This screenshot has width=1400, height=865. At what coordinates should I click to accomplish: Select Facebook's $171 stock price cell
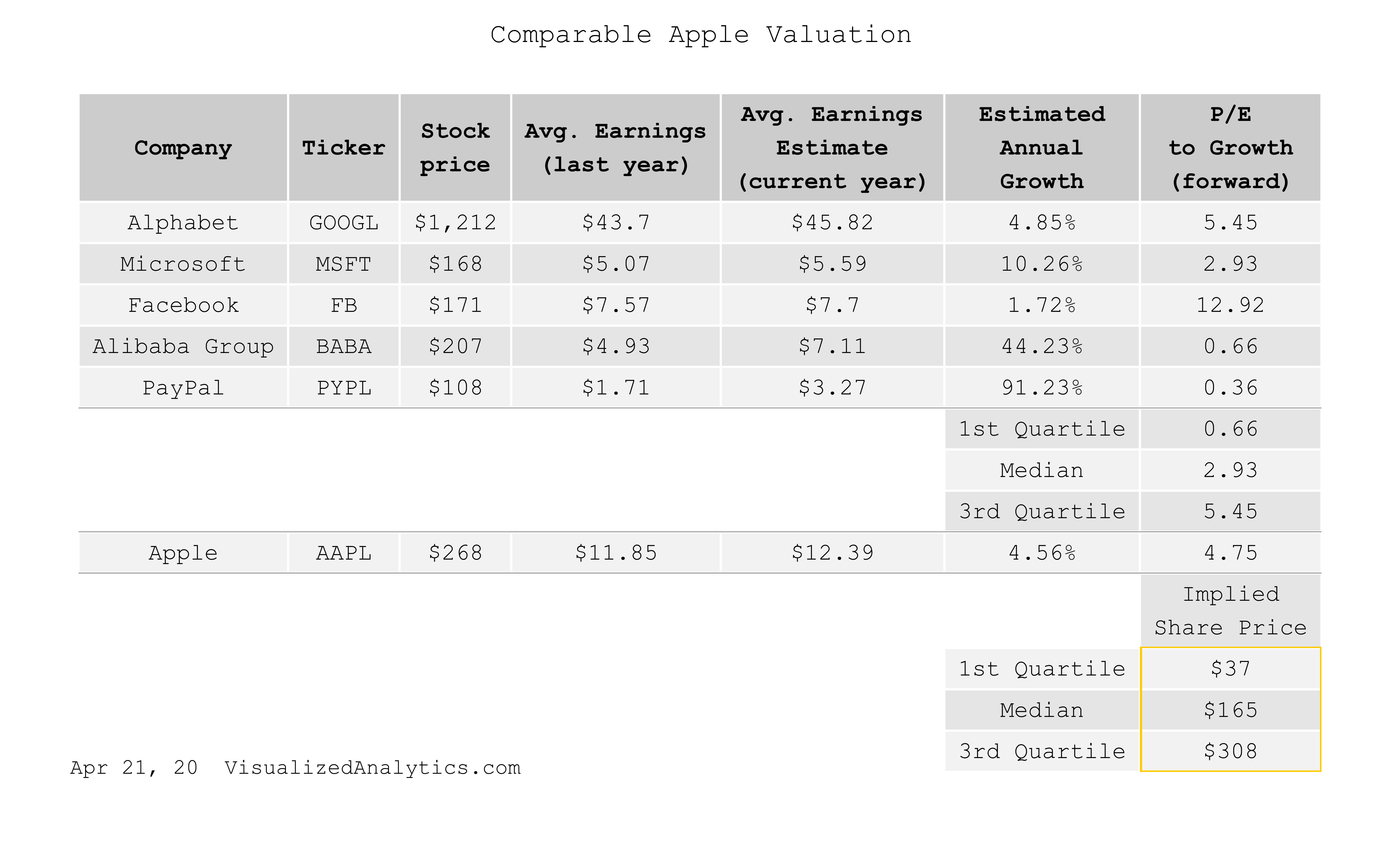pyautogui.click(x=455, y=305)
